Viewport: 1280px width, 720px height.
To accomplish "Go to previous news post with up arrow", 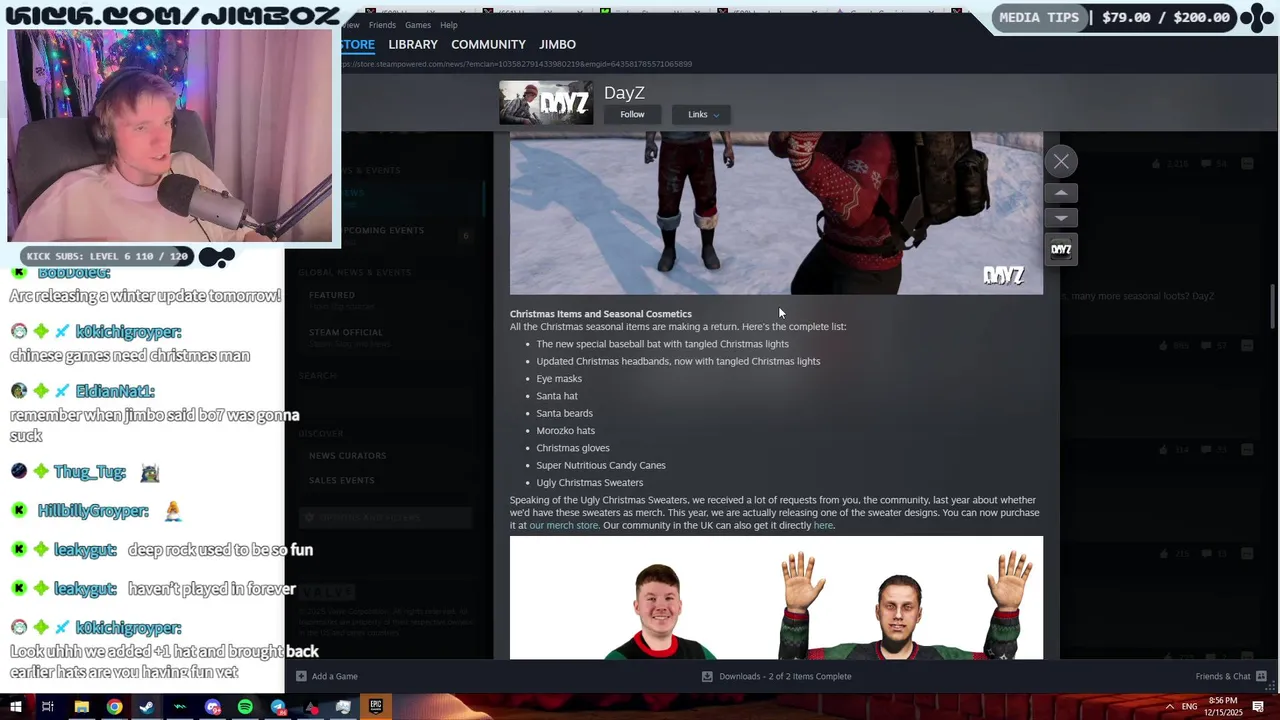I will click(x=1061, y=193).
